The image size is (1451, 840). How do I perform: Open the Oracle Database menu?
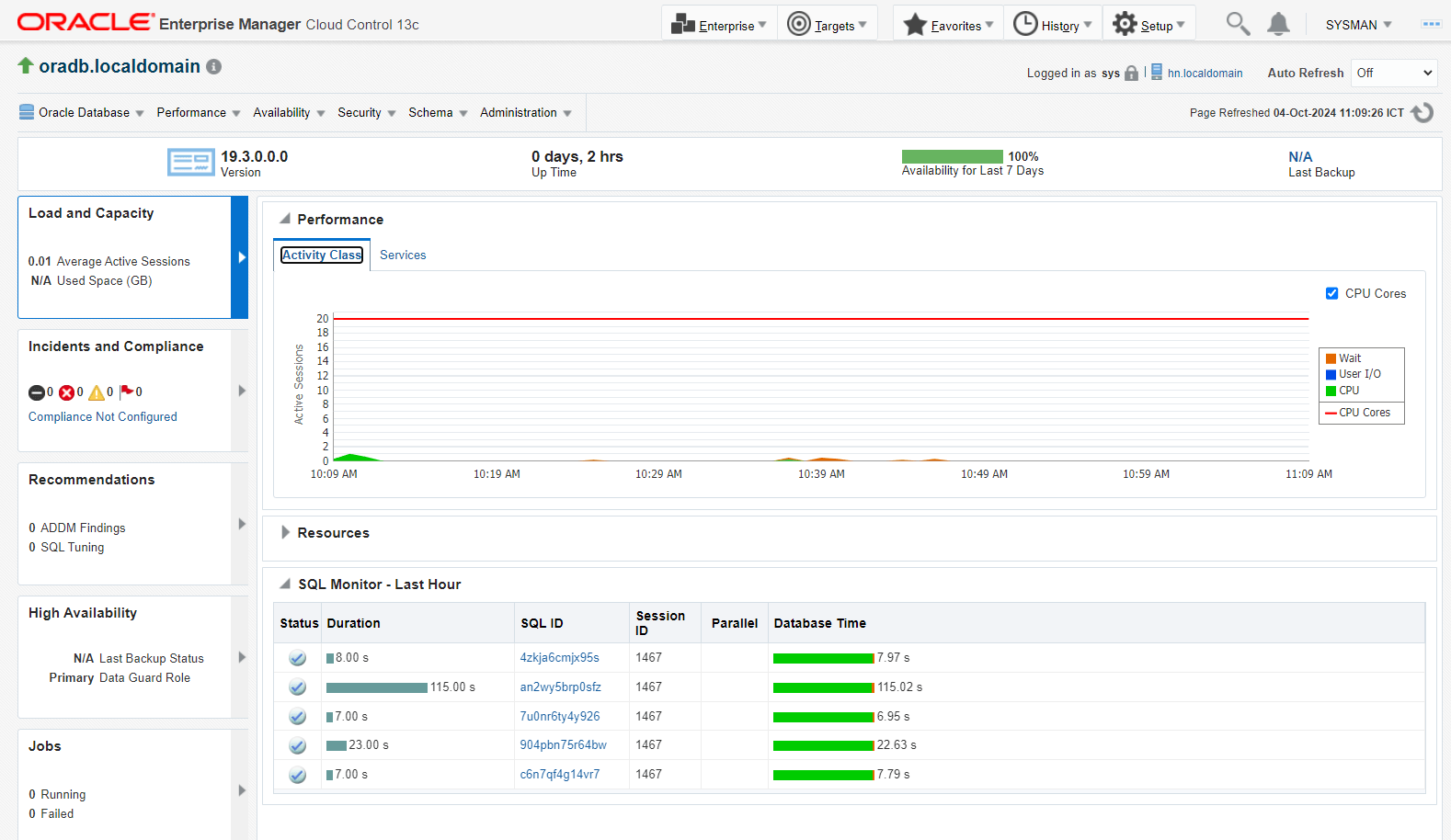tap(83, 112)
